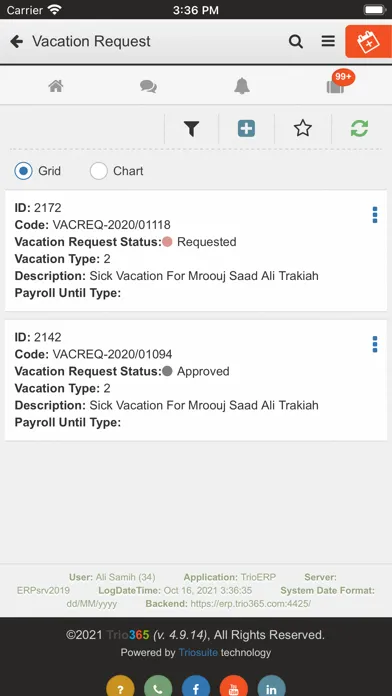
Task: Click the YouTube social button
Action: point(234,687)
